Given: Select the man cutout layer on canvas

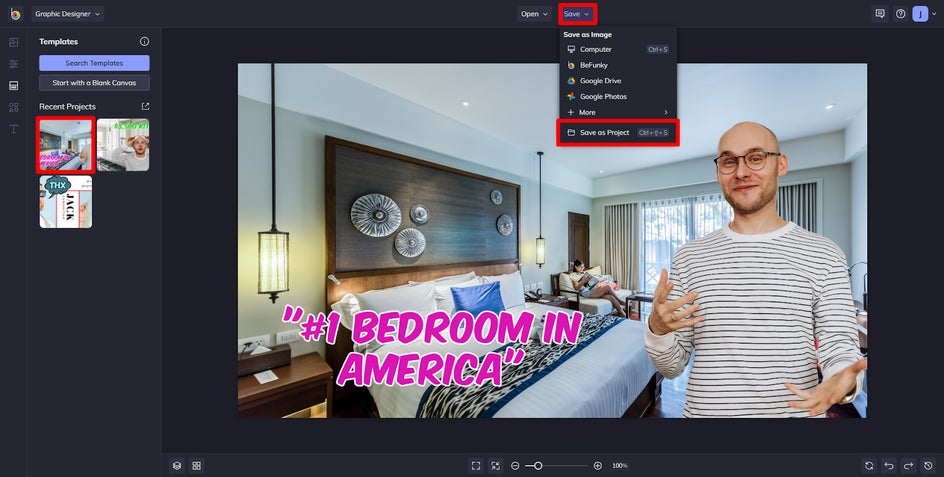Looking at the screenshot, I should pos(757,269).
